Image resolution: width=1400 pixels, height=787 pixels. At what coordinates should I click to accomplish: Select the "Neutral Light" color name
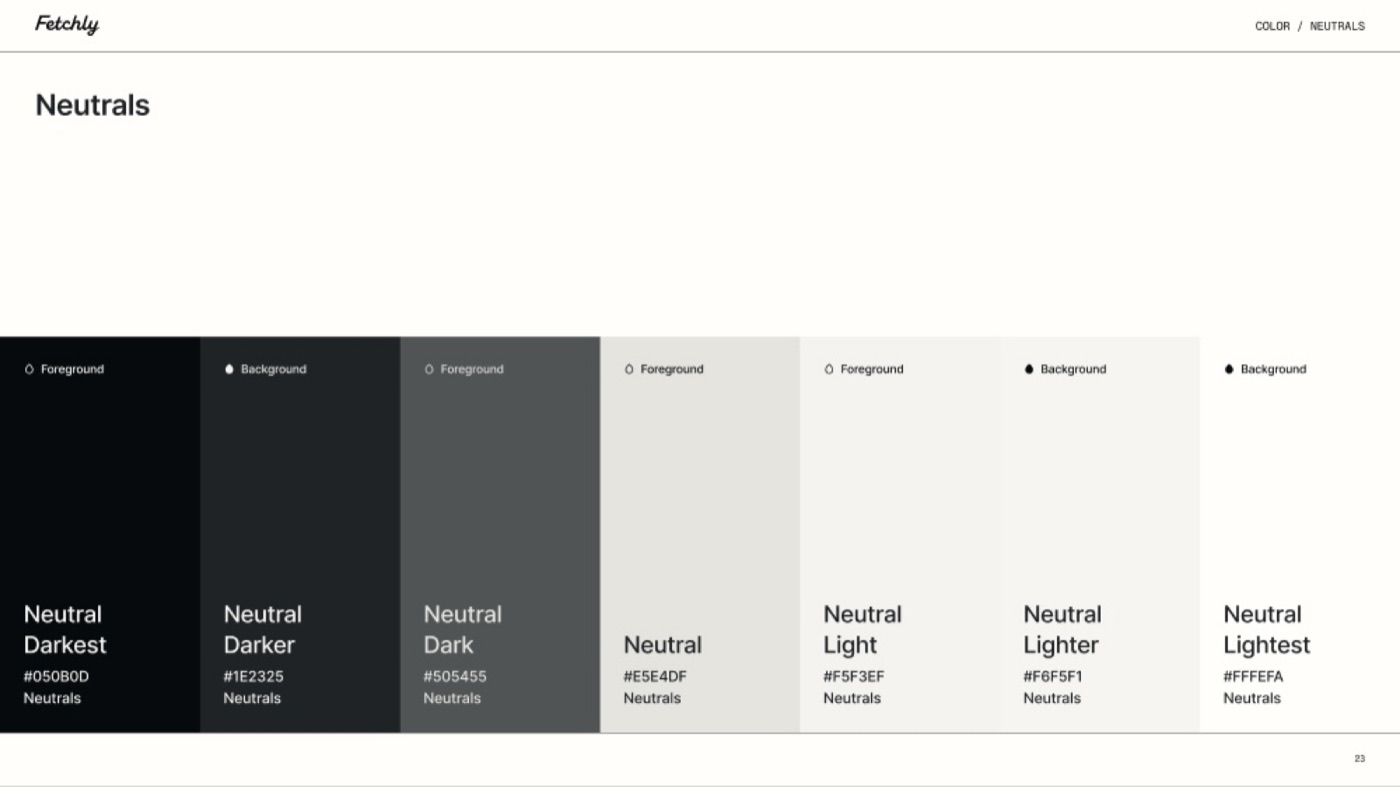coord(863,629)
